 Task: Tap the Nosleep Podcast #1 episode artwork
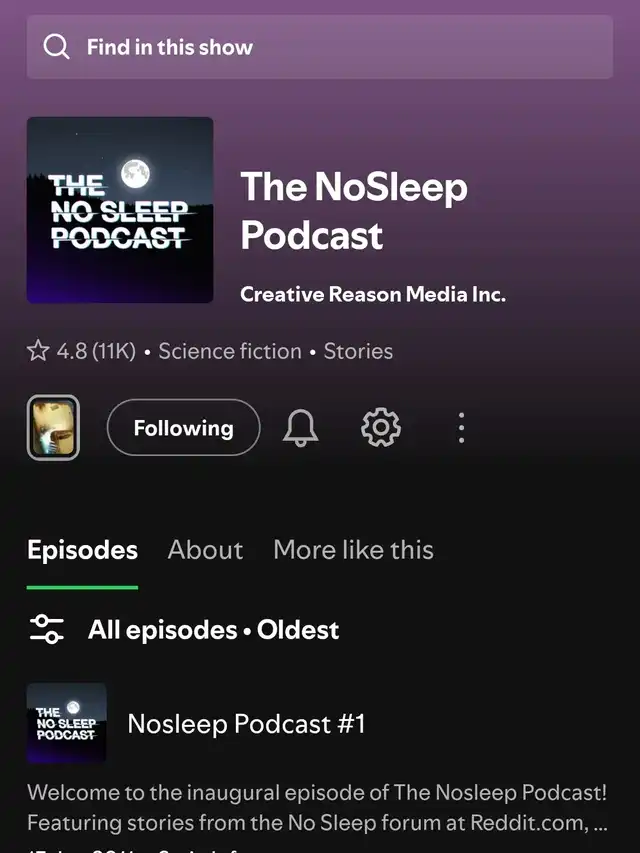point(66,723)
